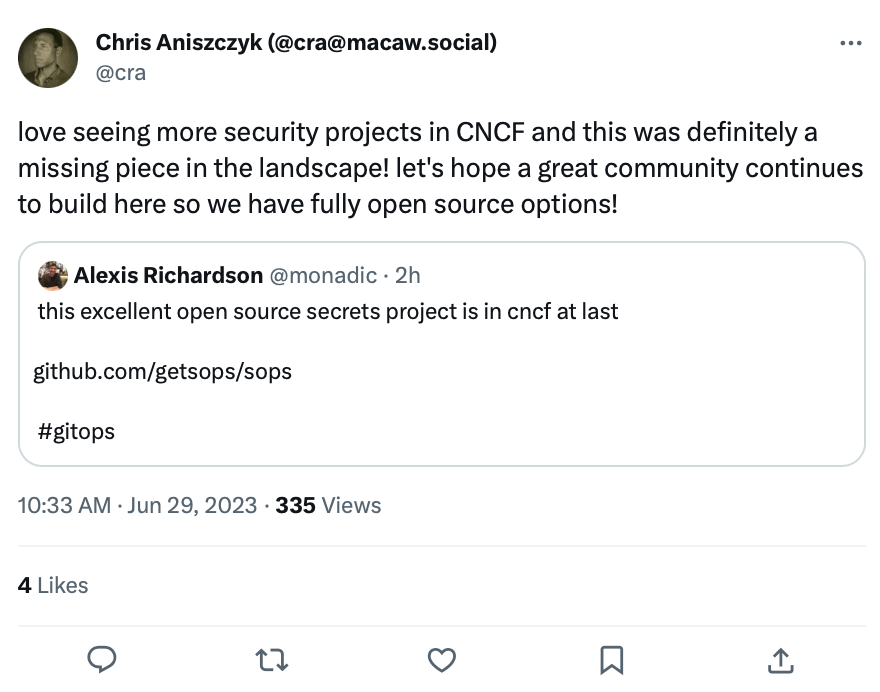Click main tweet text about CNCF security projects
Viewport: 880px width, 692px height.
tap(440, 168)
